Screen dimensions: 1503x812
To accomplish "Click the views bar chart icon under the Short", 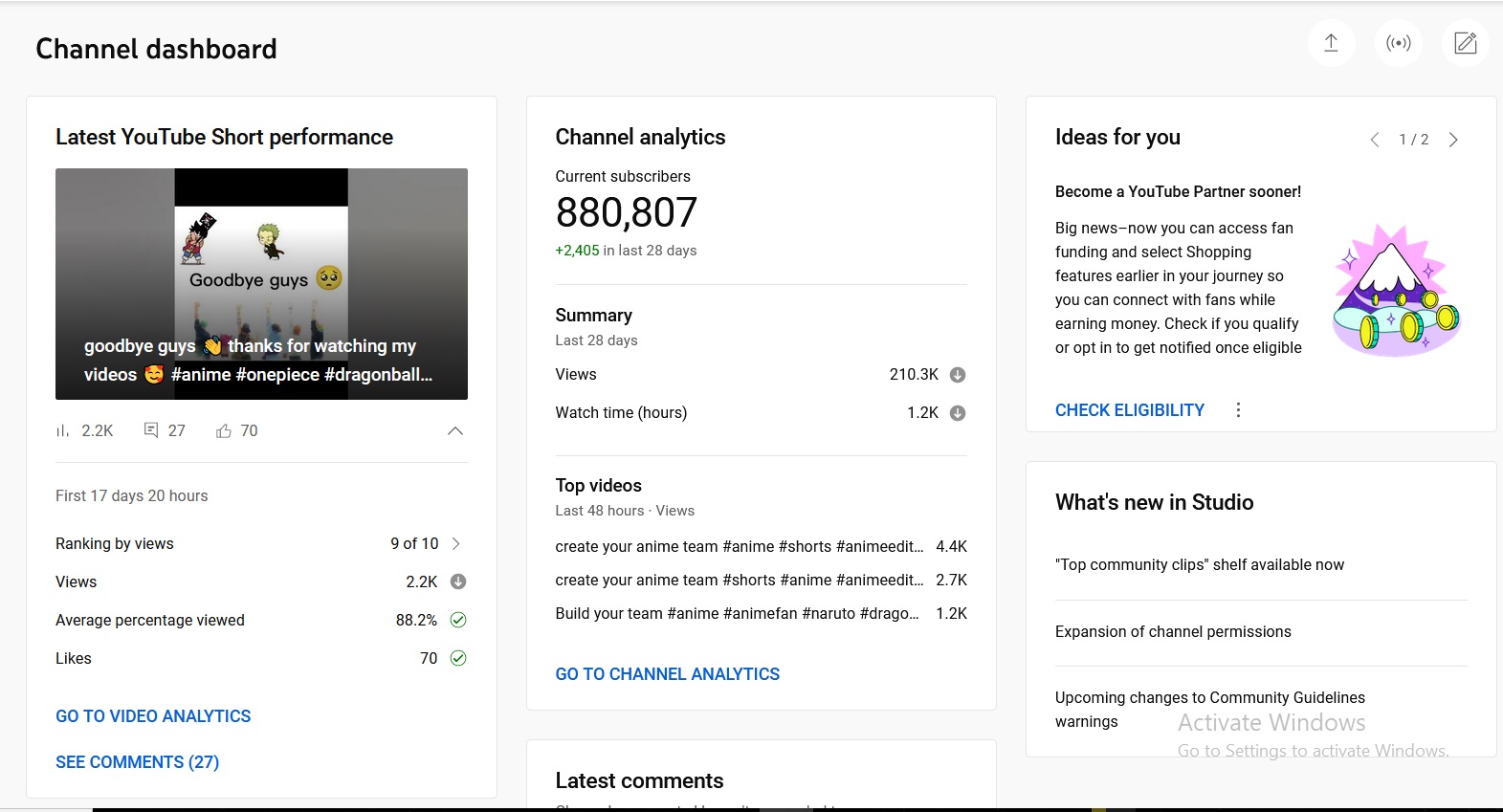I will pyautogui.click(x=63, y=431).
